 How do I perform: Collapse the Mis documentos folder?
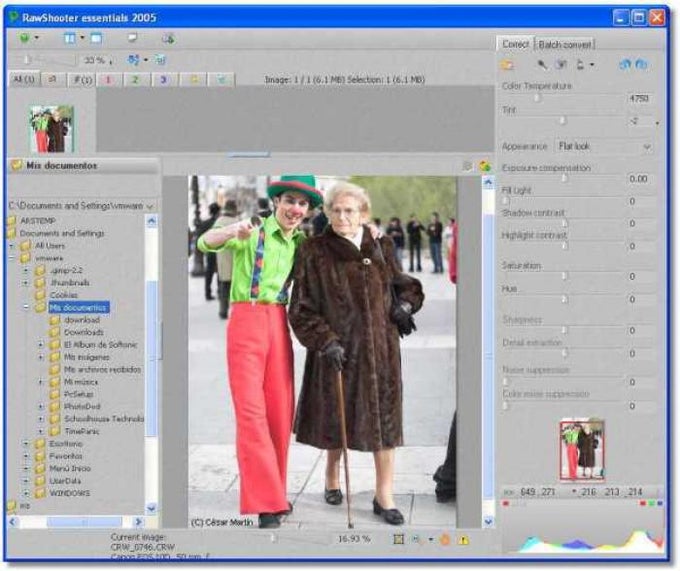[26, 307]
